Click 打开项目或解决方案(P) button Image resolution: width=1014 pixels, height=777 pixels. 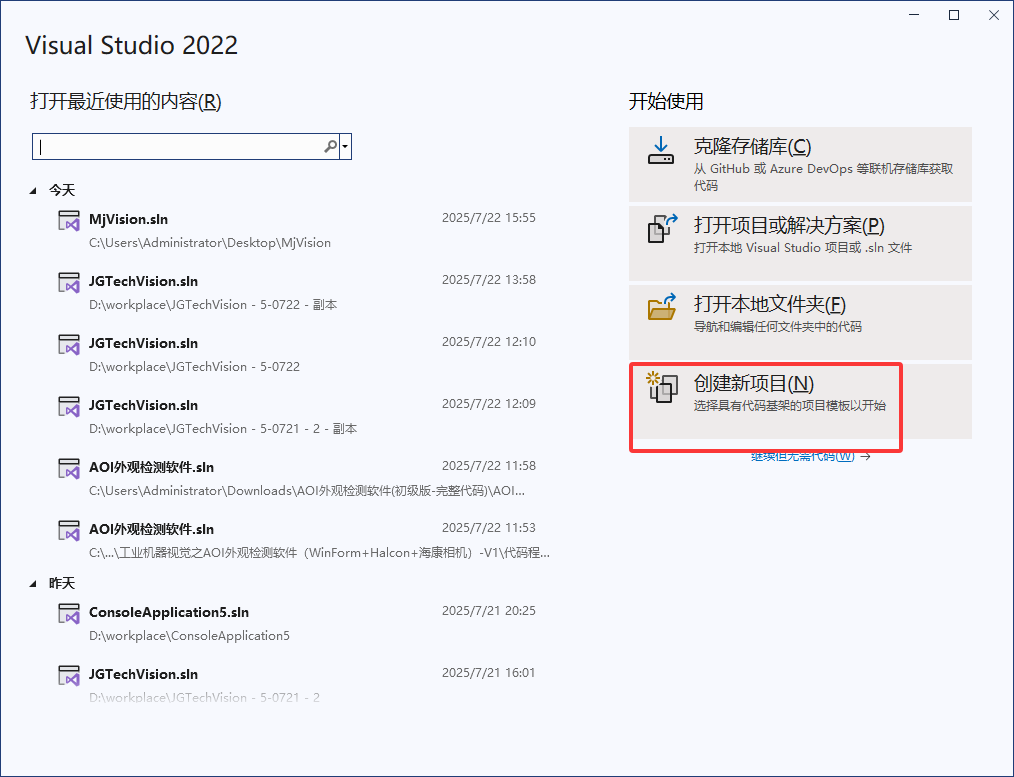tap(800, 243)
